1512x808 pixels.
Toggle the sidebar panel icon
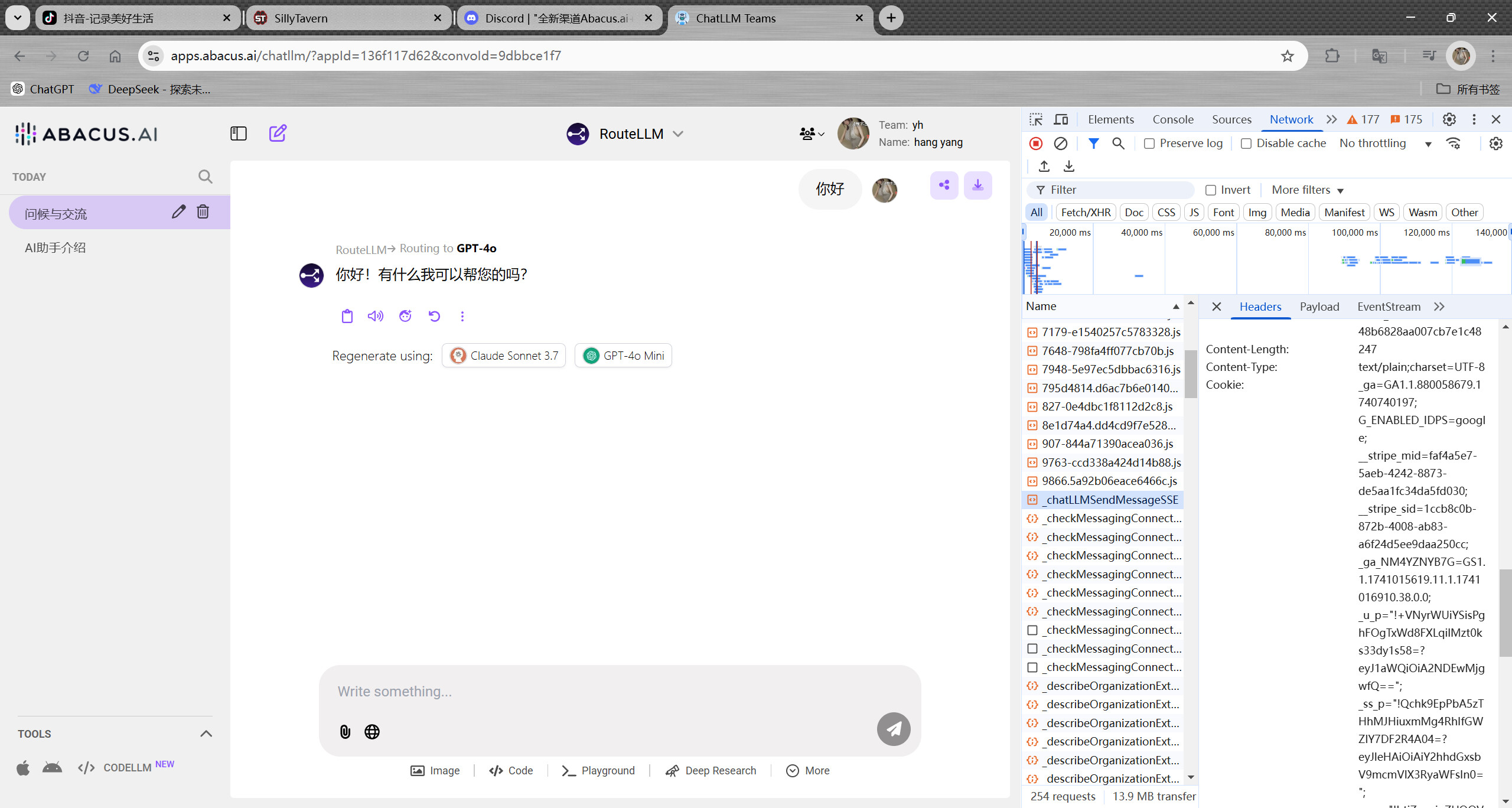[238, 133]
